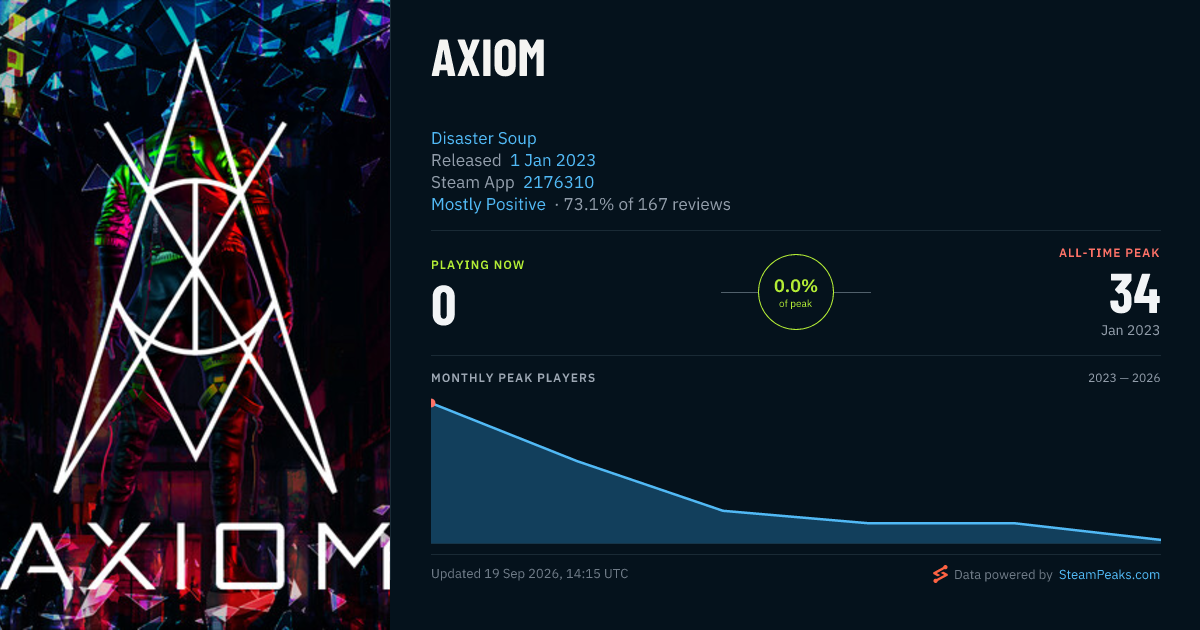Open Steam App ID 2176310 link
Image resolution: width=1200 pixels, height=630 pixels.
559,182
